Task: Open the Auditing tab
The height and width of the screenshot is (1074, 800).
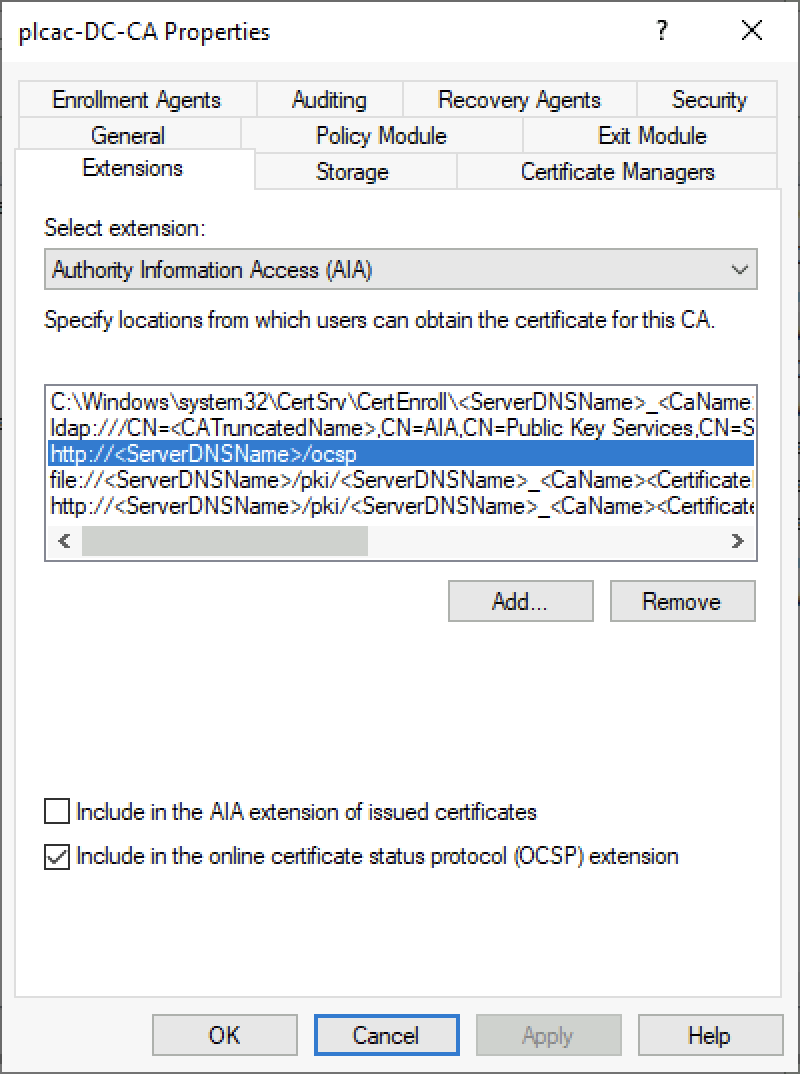Action: pyautogui.click(x=329, y=100)
